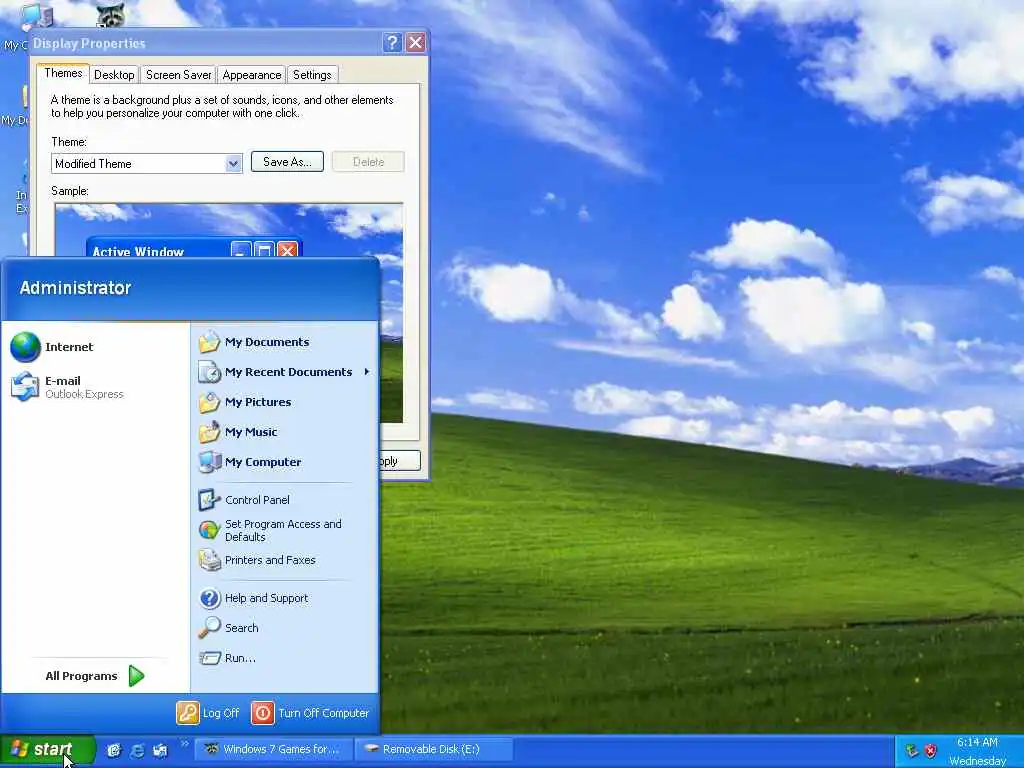The image size is (1024, 768).
Task: Open Search from Start menu
Action: (x=285, y=628)
